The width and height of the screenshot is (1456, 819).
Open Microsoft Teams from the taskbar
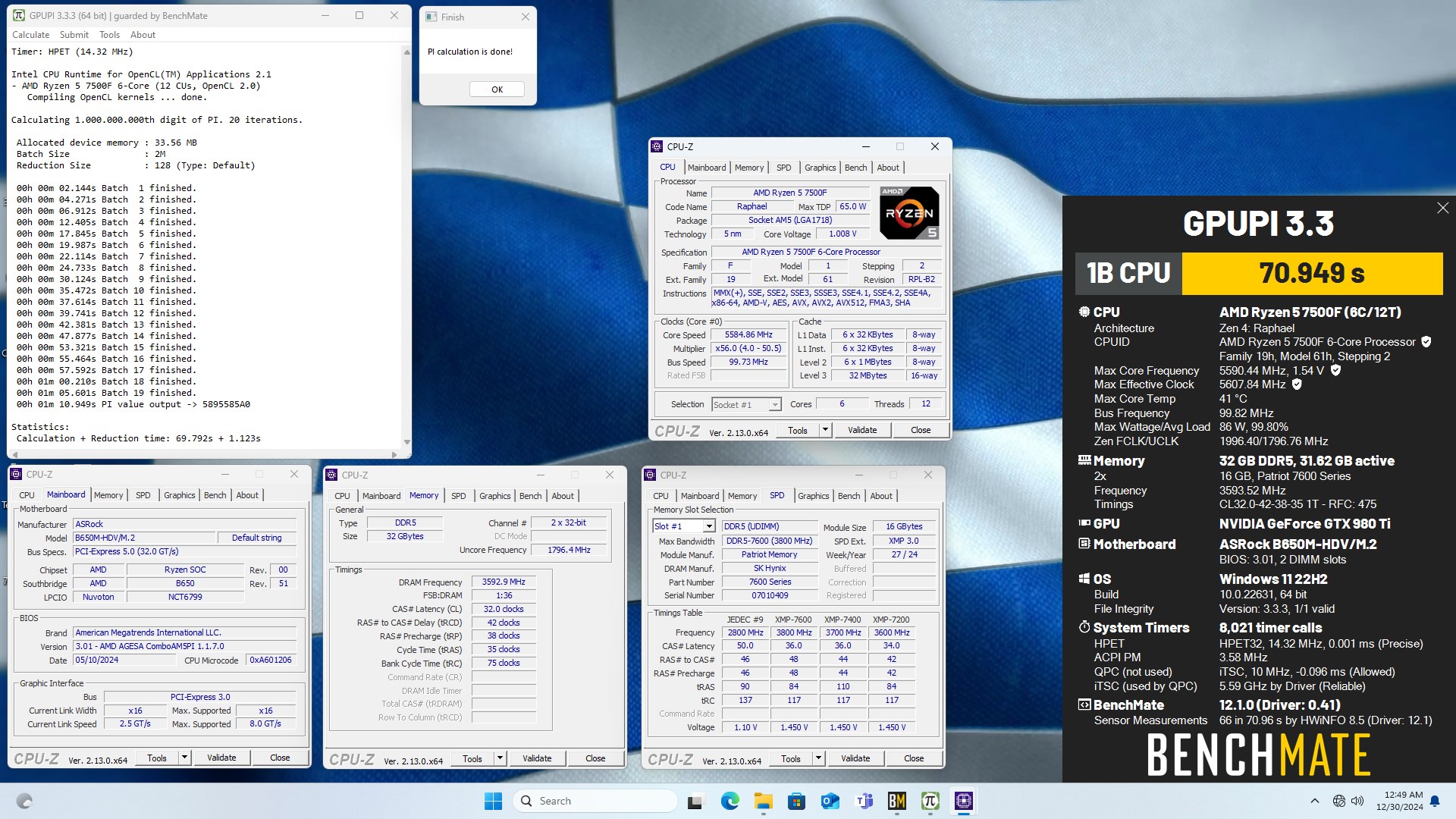[864, 801]
